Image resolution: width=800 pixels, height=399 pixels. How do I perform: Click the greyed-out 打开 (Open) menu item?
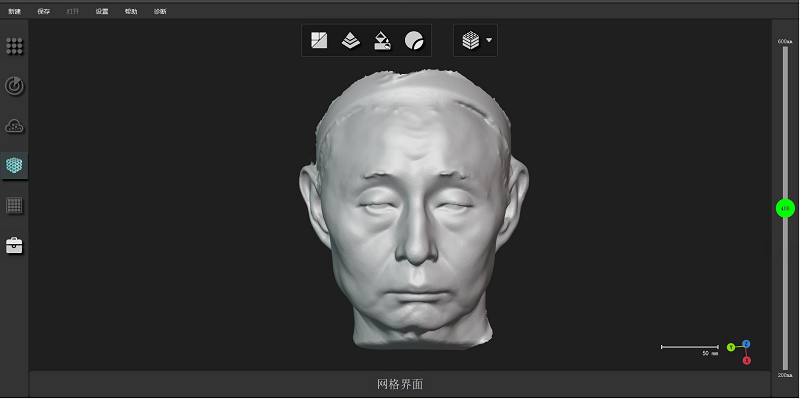click(73, 11)
